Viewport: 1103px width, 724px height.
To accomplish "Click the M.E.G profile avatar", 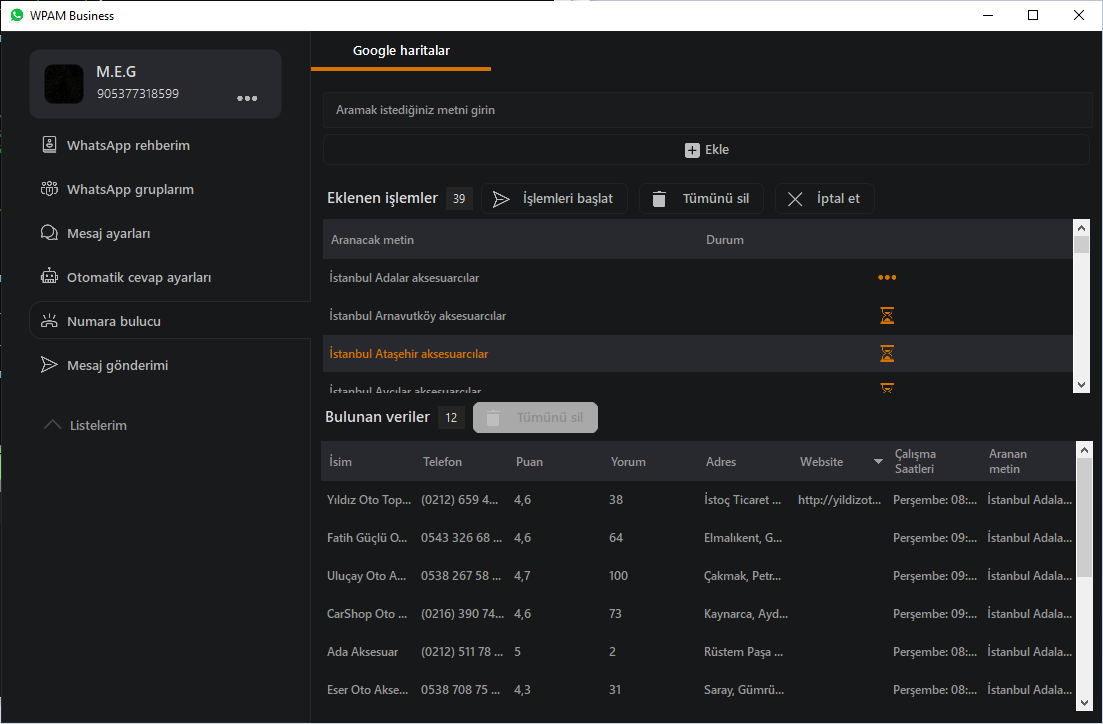I will coord(64,84).
